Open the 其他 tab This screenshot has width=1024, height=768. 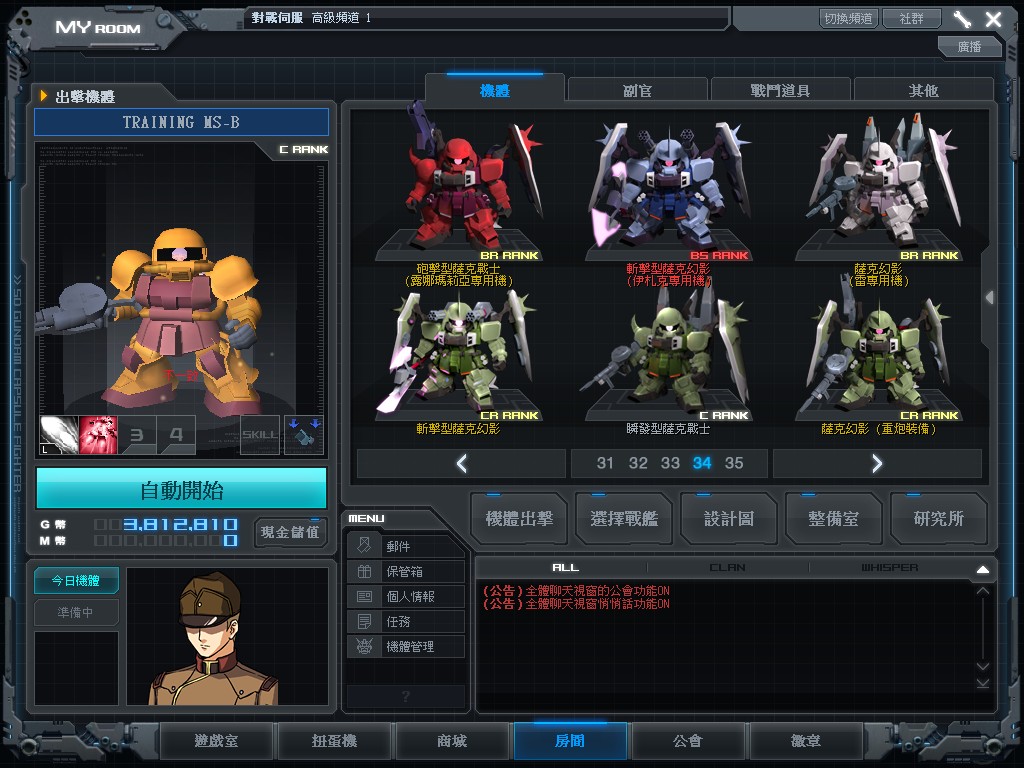pyautogui.click(x=923, y=90)
